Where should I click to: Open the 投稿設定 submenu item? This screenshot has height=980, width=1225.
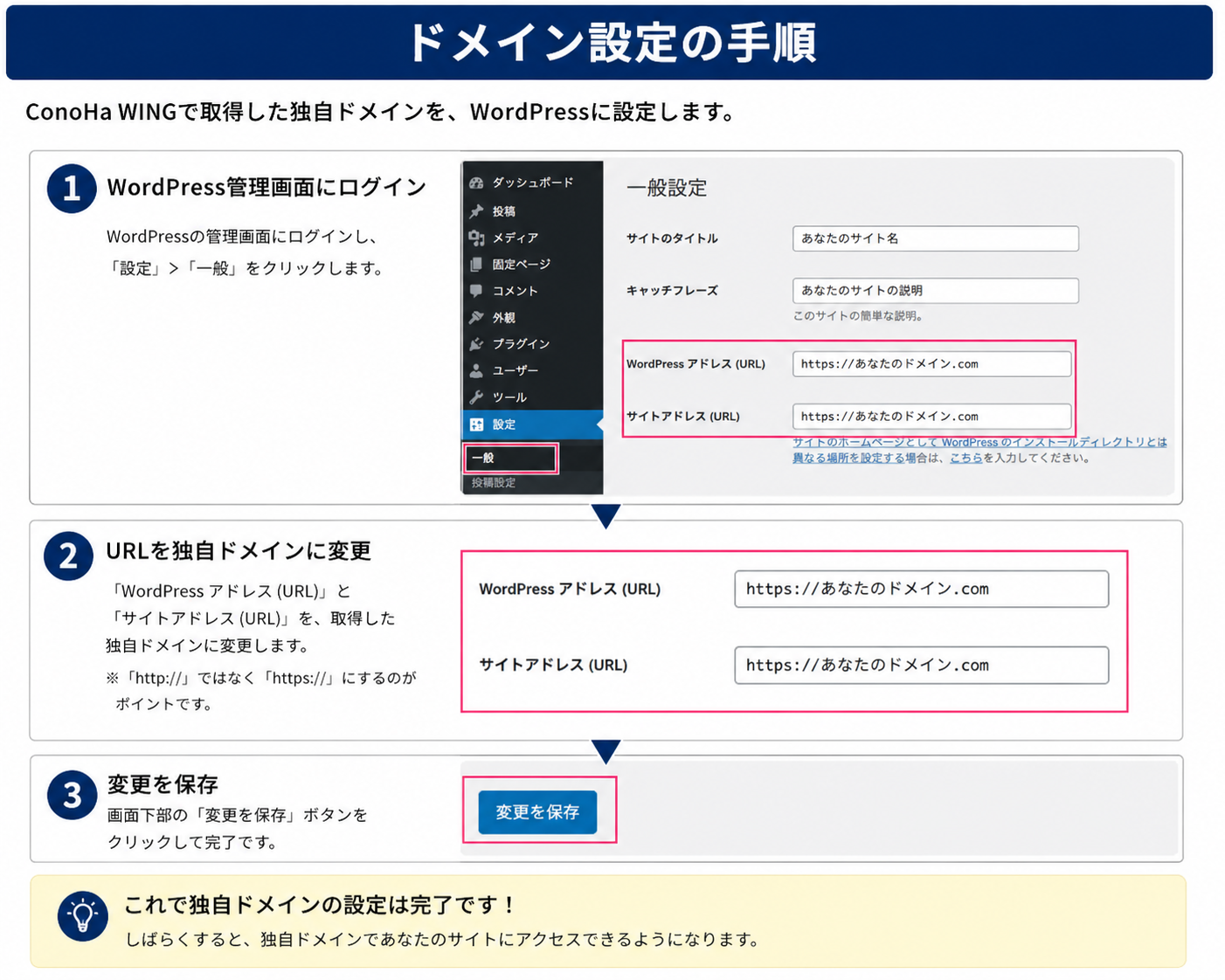click(494, 482)
